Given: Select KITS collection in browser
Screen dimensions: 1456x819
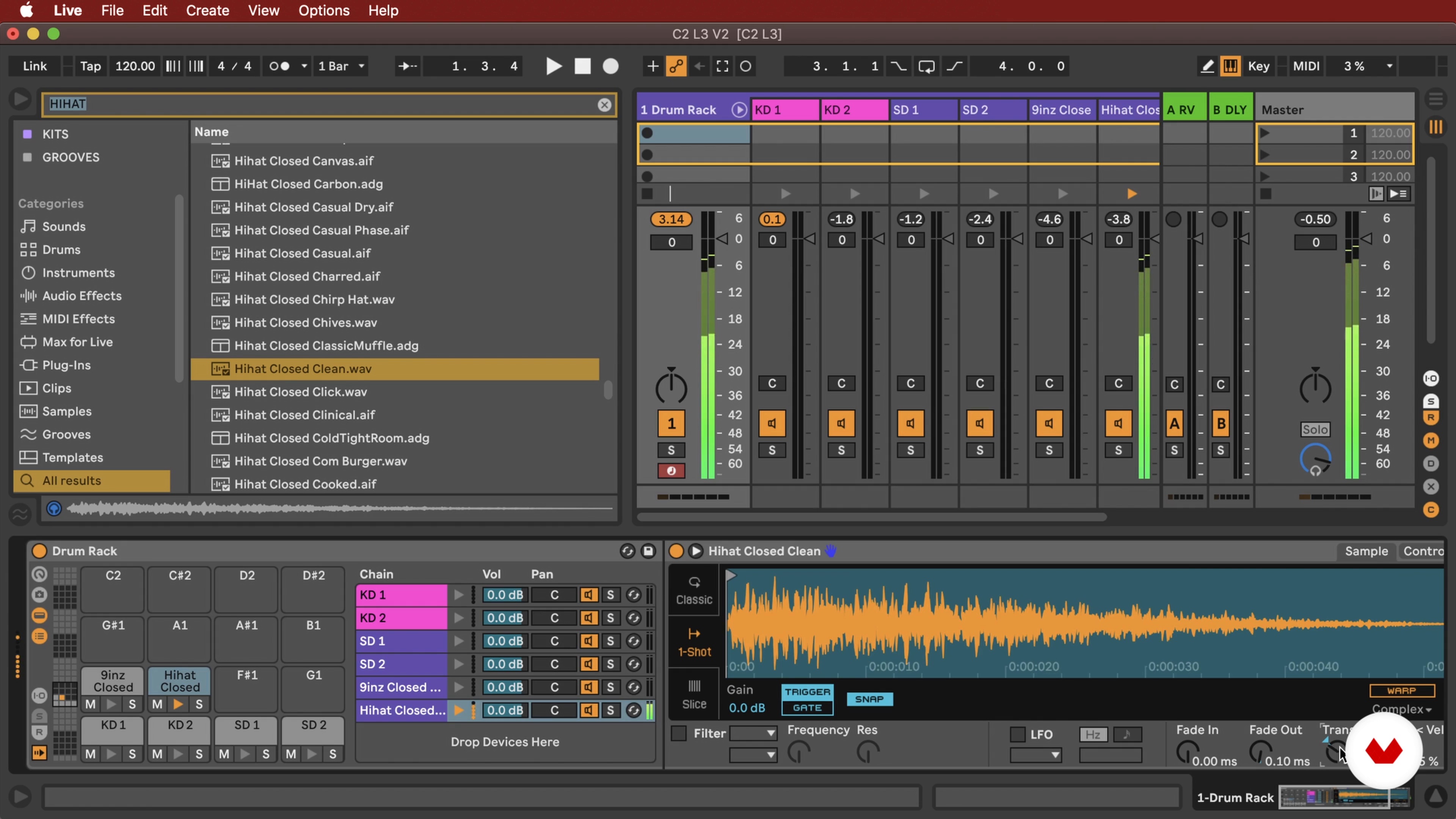Looking at the screenshot, I should pos(55,134).
